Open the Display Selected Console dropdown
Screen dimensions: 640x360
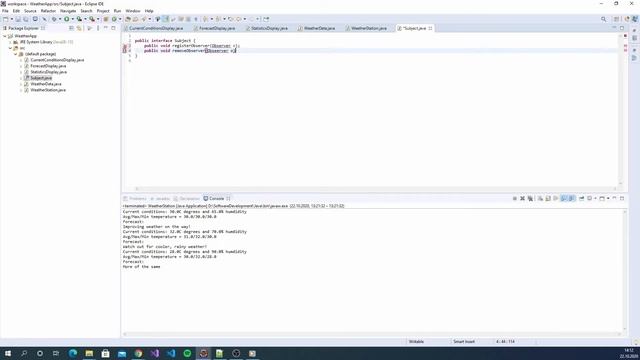pyautogui.click(x=595, y=198)
